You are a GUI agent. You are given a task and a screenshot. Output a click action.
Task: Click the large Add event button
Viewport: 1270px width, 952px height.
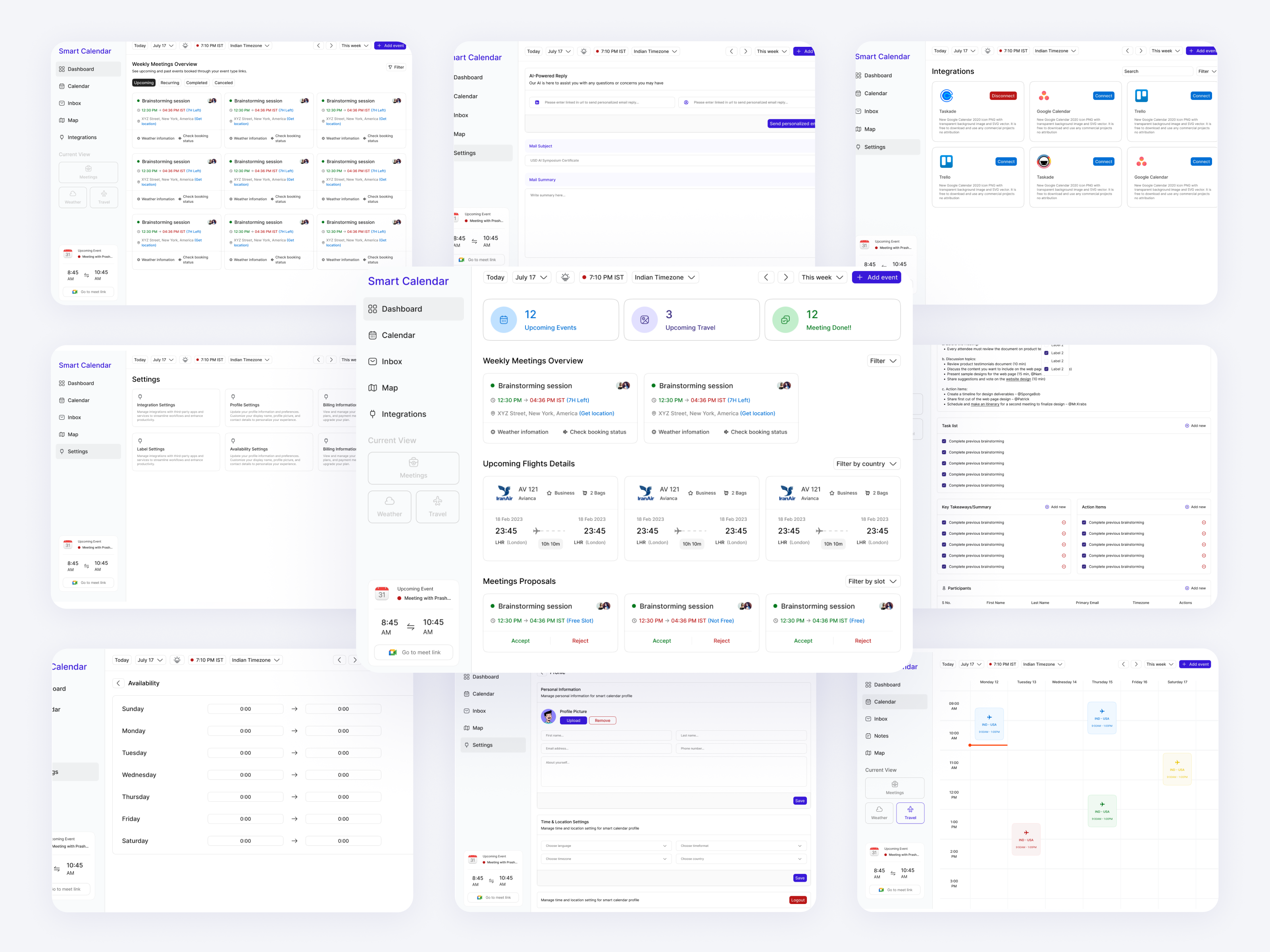[876, 277]
